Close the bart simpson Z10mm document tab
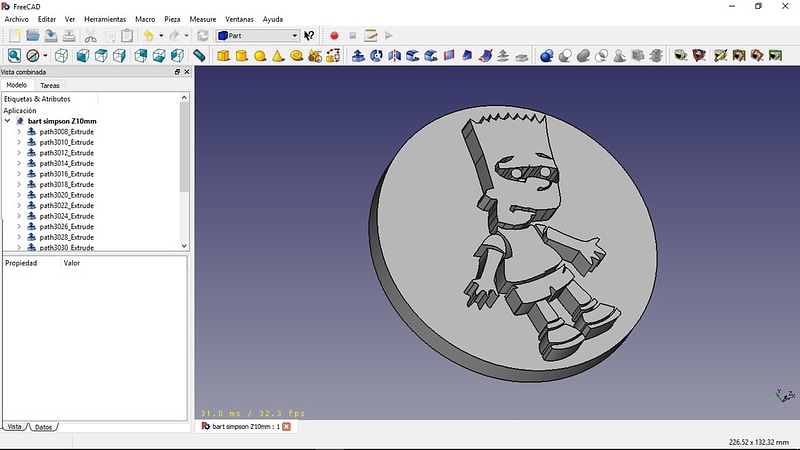 click(287, 427)
